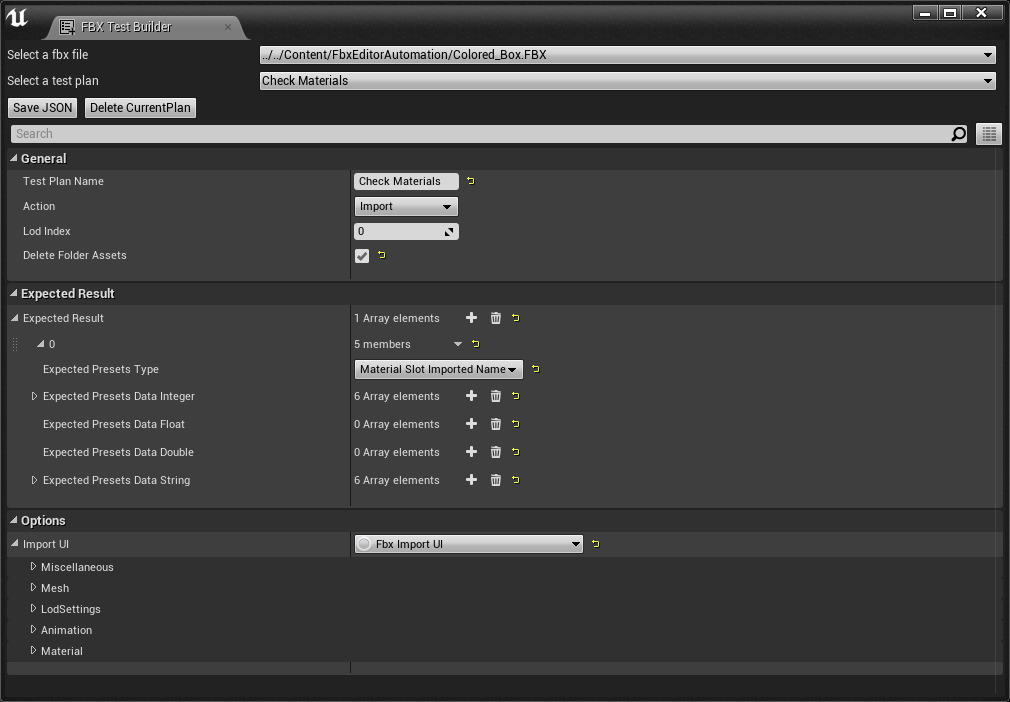Revert Delete Folder Assets to default value

pyautogui.click(x=381, y=256)
